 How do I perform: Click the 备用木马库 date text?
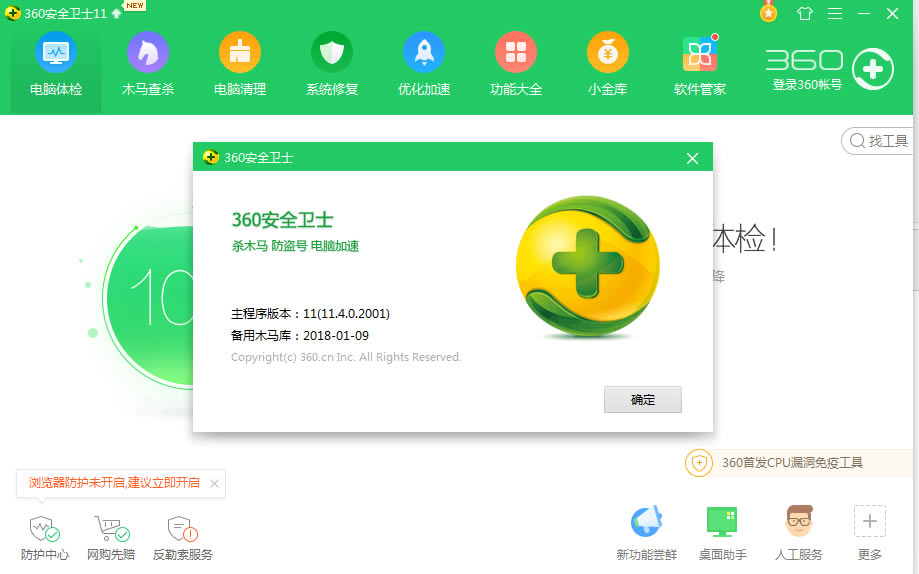click(299, 335)
